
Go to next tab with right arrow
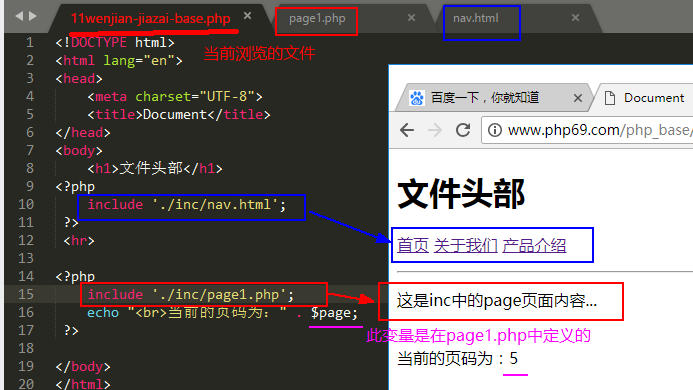33,16
